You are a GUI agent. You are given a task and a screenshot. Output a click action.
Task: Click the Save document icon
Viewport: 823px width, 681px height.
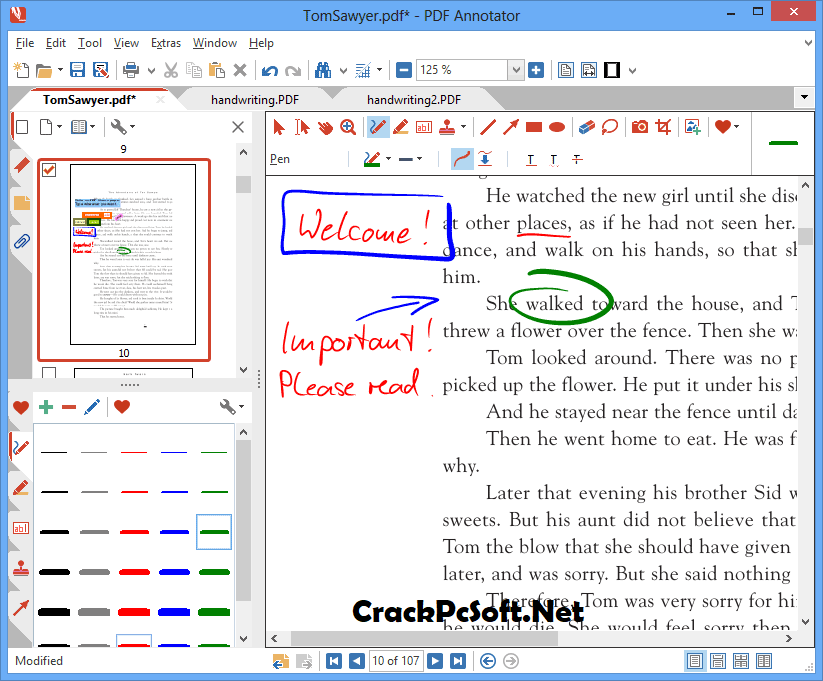tap(78, 70)
